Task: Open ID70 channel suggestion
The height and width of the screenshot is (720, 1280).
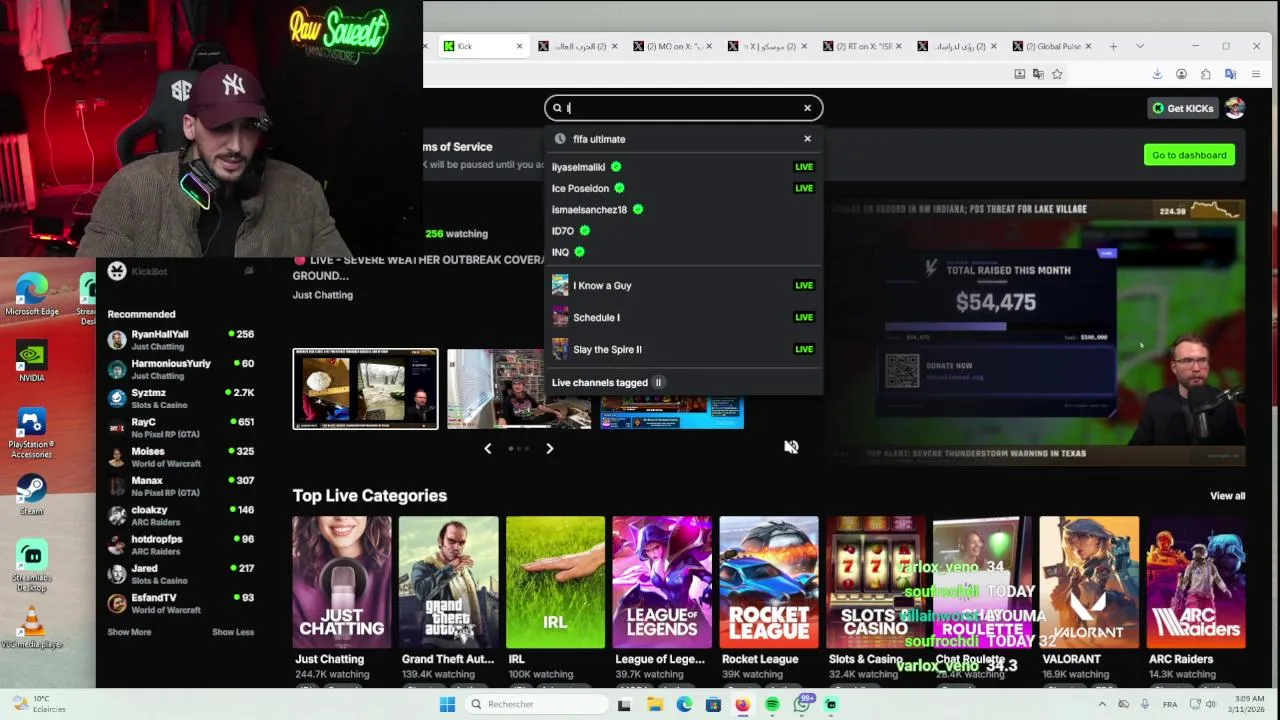Action: point(683,231)
